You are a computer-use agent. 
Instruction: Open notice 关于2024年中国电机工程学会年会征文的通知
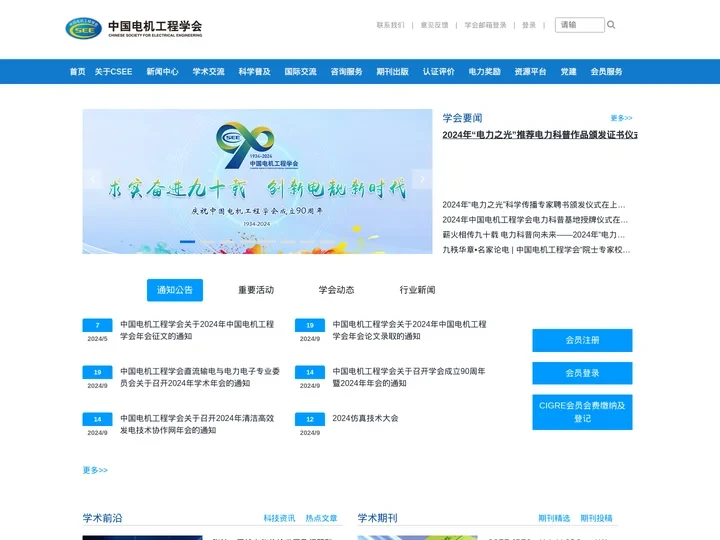[197, 330]
